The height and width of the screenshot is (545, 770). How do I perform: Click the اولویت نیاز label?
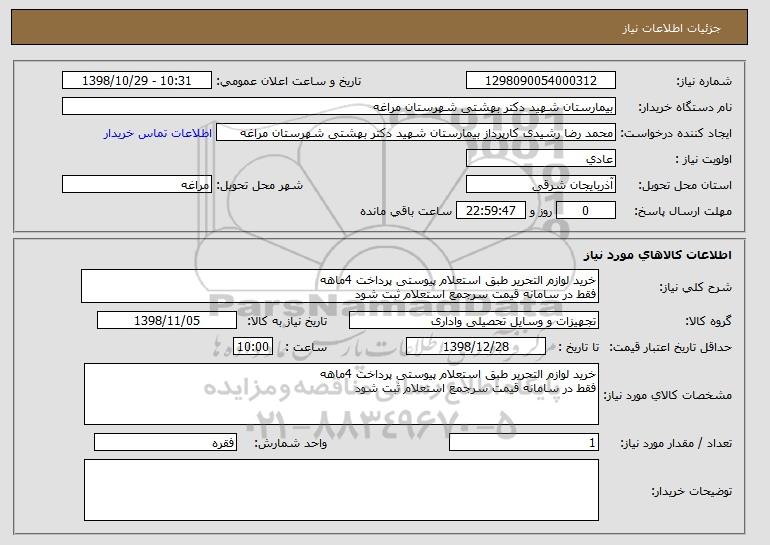[x=703, y=159]
